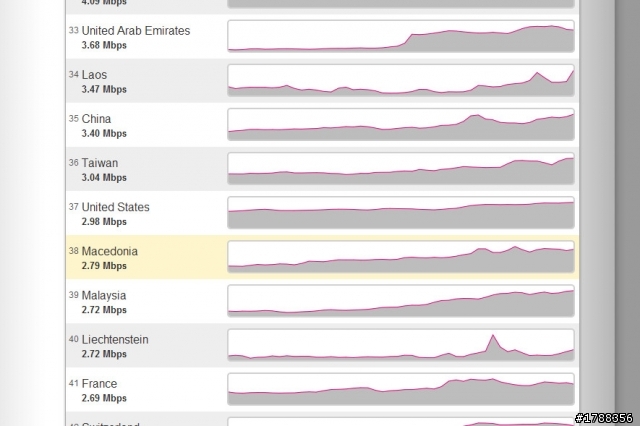Open the Liechtenstein speed trend chart
The width and height of the screenshot is (640, 426).
401,345
